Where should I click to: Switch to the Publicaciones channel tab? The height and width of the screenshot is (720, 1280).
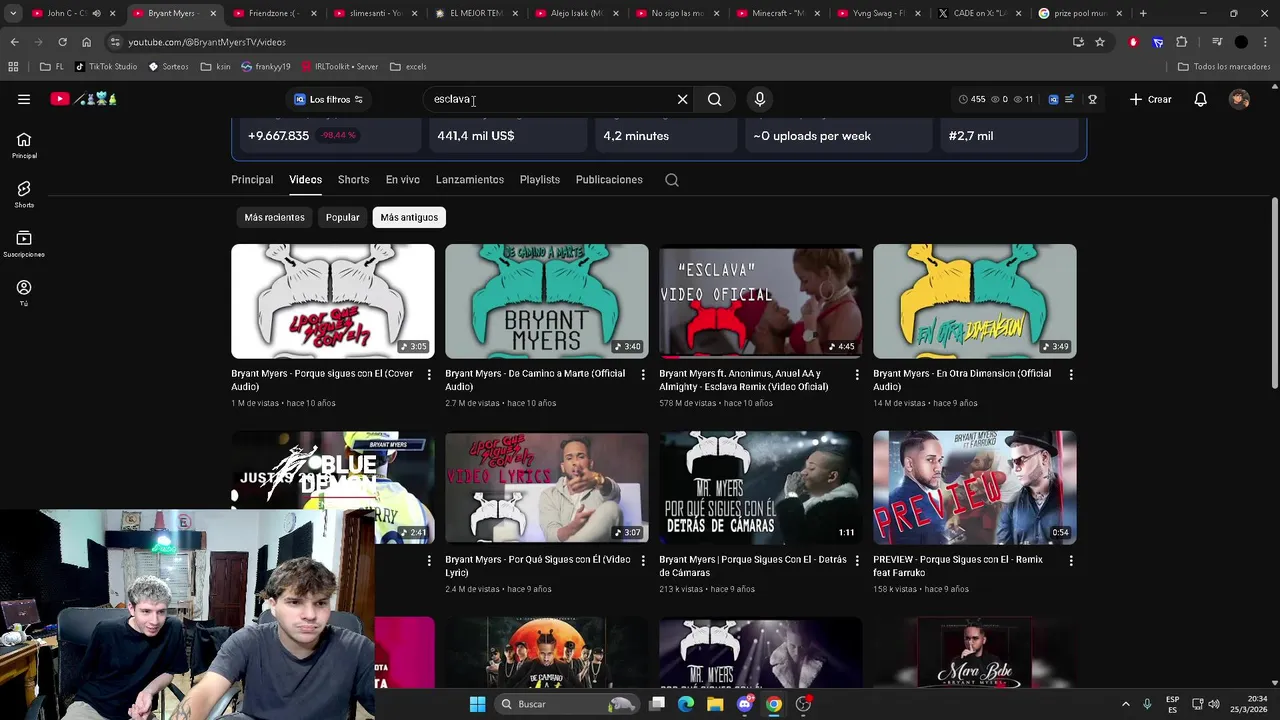click(609, 180)
